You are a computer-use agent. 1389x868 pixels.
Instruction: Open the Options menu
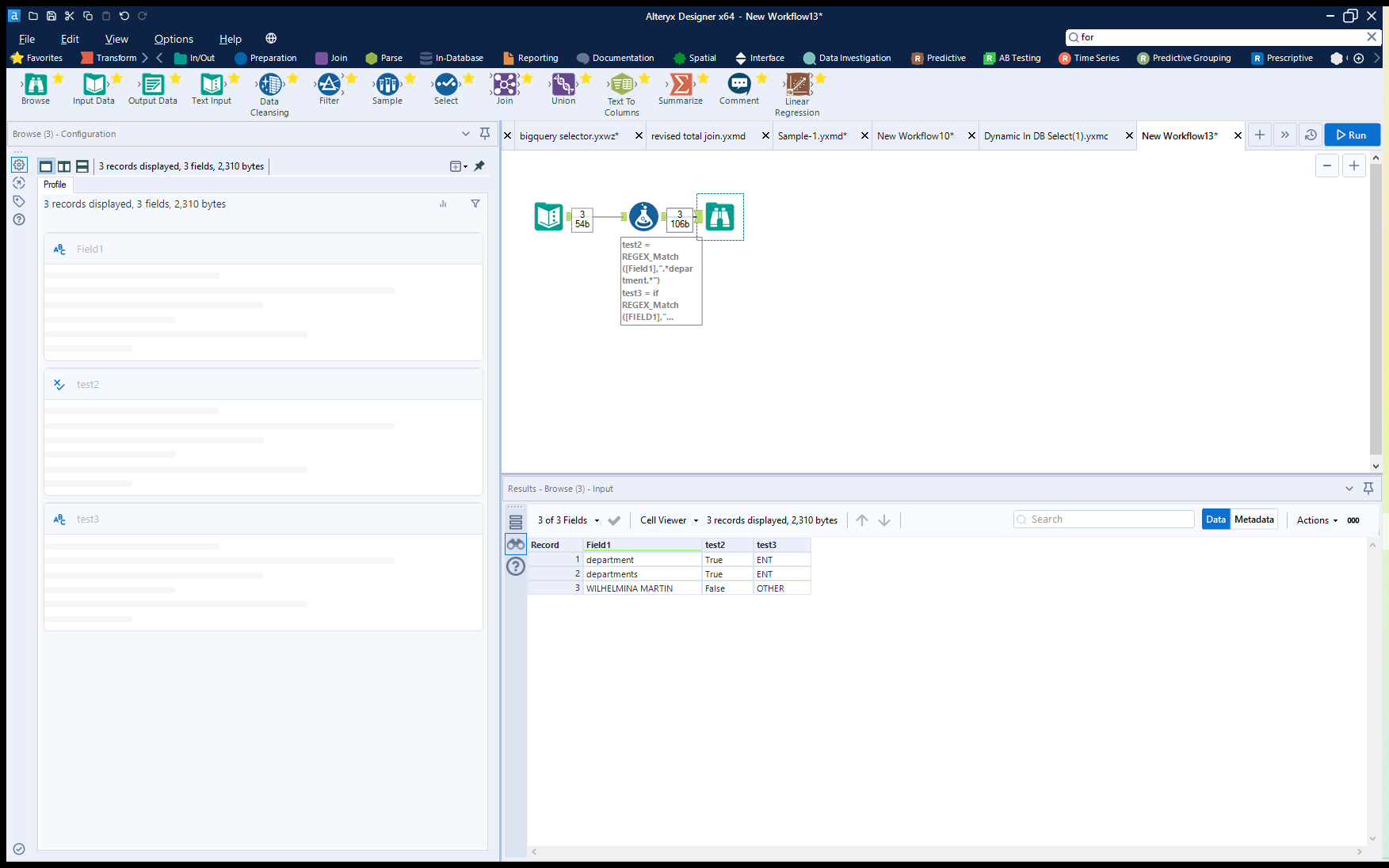(x=174, y=38)
